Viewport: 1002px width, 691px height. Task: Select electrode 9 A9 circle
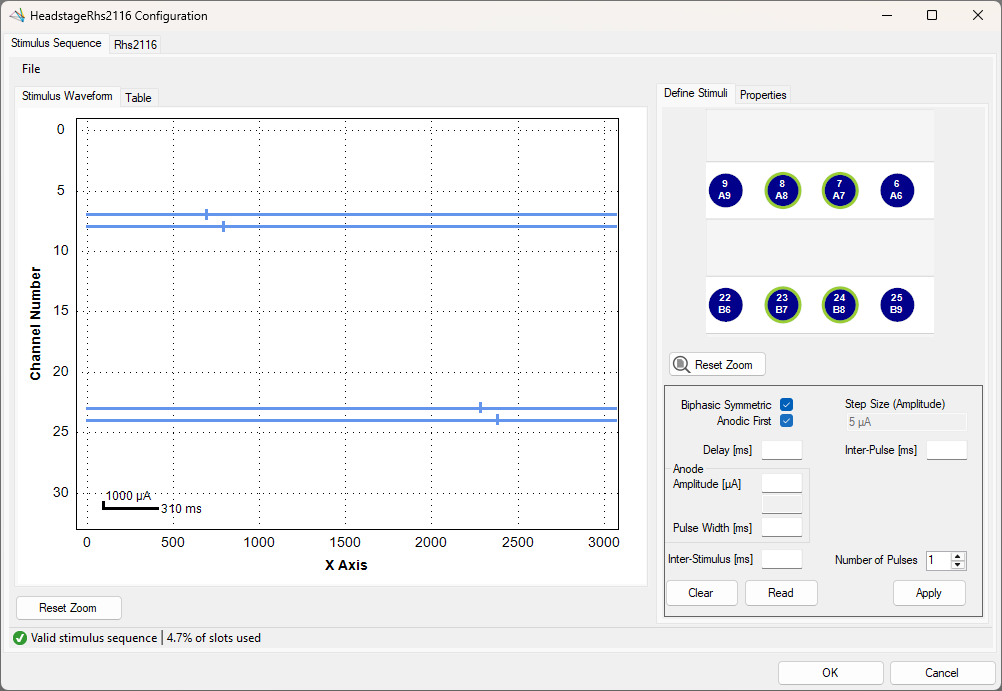pyautogui.click(x=725, y=190)
